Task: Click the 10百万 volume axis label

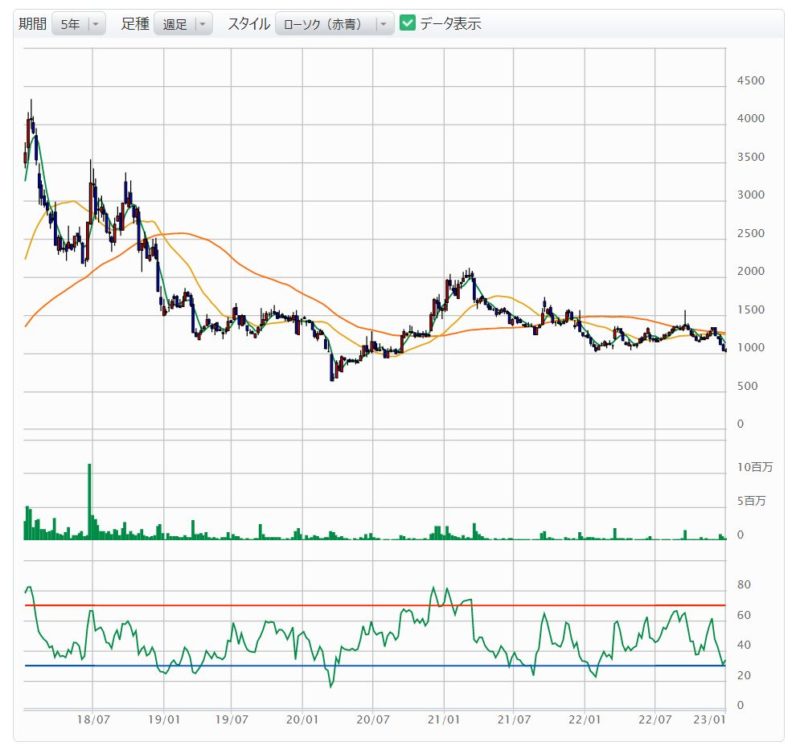Action: 755,467
